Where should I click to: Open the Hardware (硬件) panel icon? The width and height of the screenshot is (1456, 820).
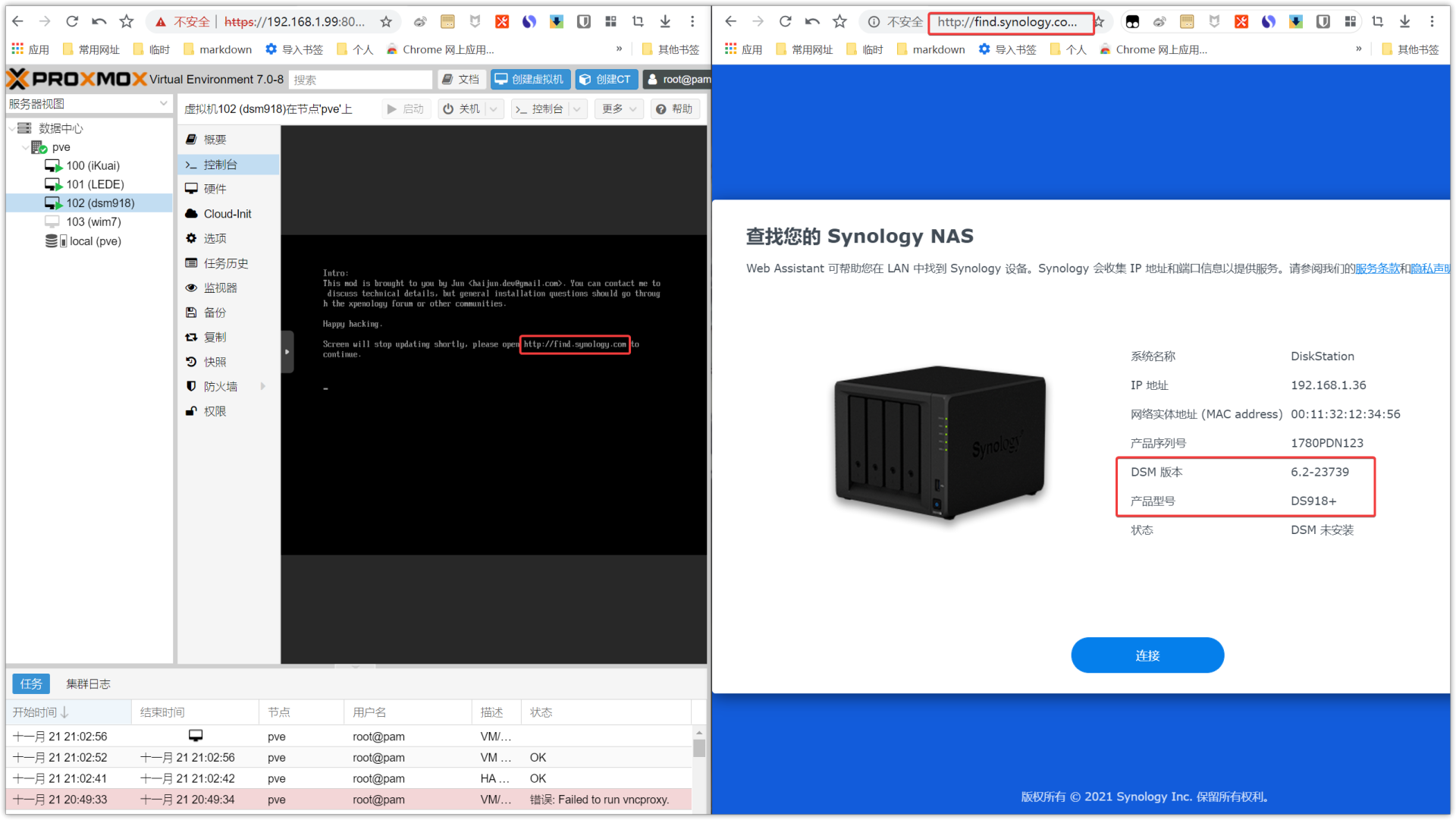click(191, 189)
